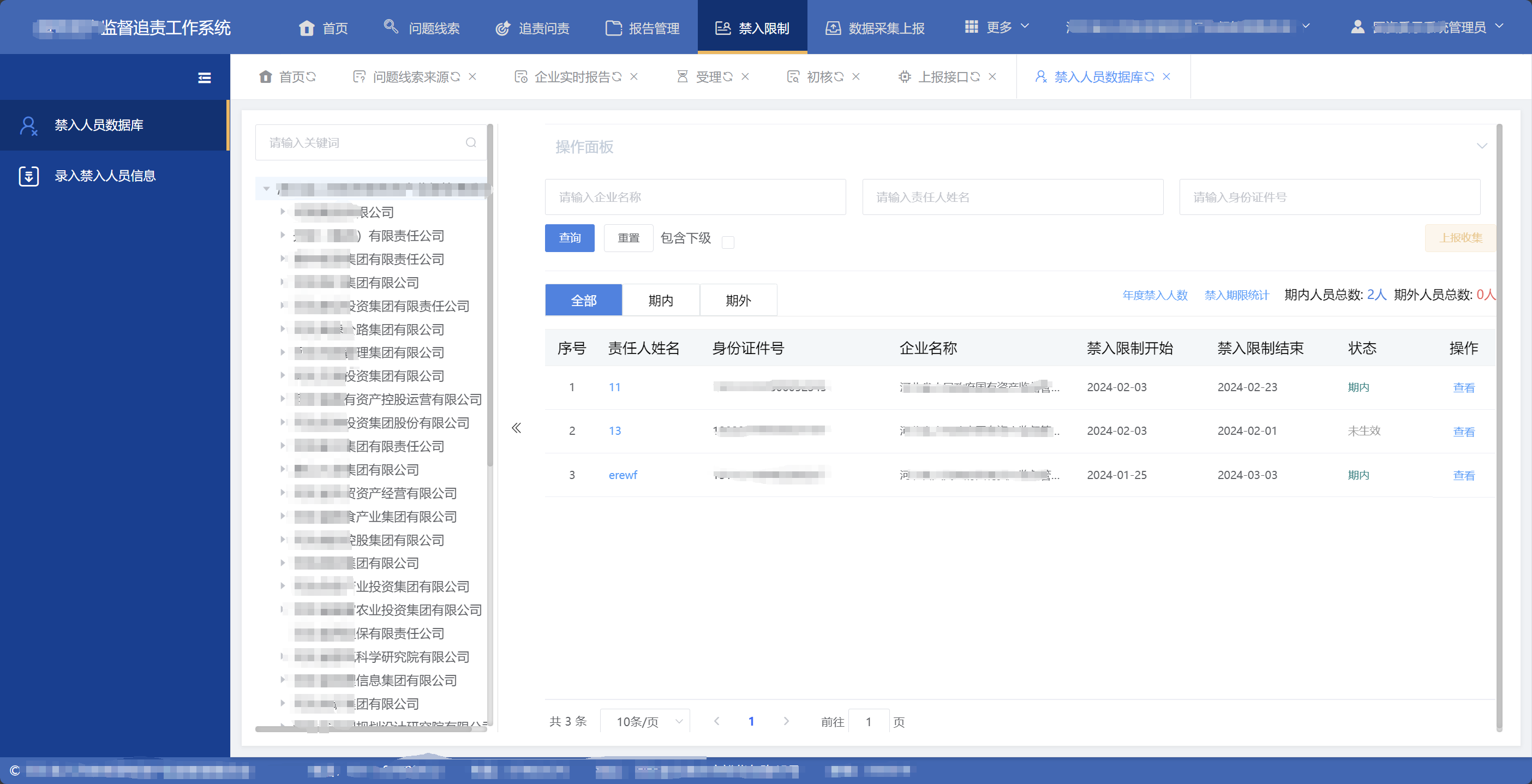
Task: Close the 受理 tab
Action: point(745,77)
